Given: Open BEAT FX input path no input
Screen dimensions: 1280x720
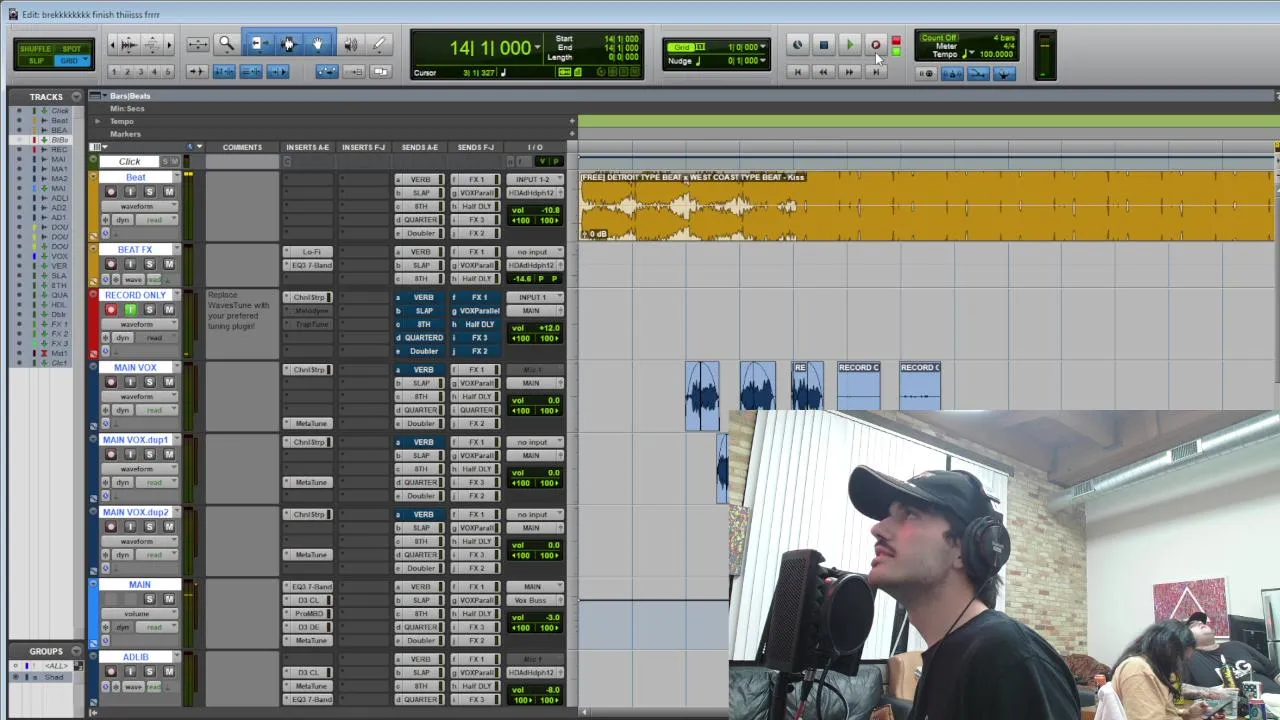Looking at the screenshot, I should click(x=534, y=252).
